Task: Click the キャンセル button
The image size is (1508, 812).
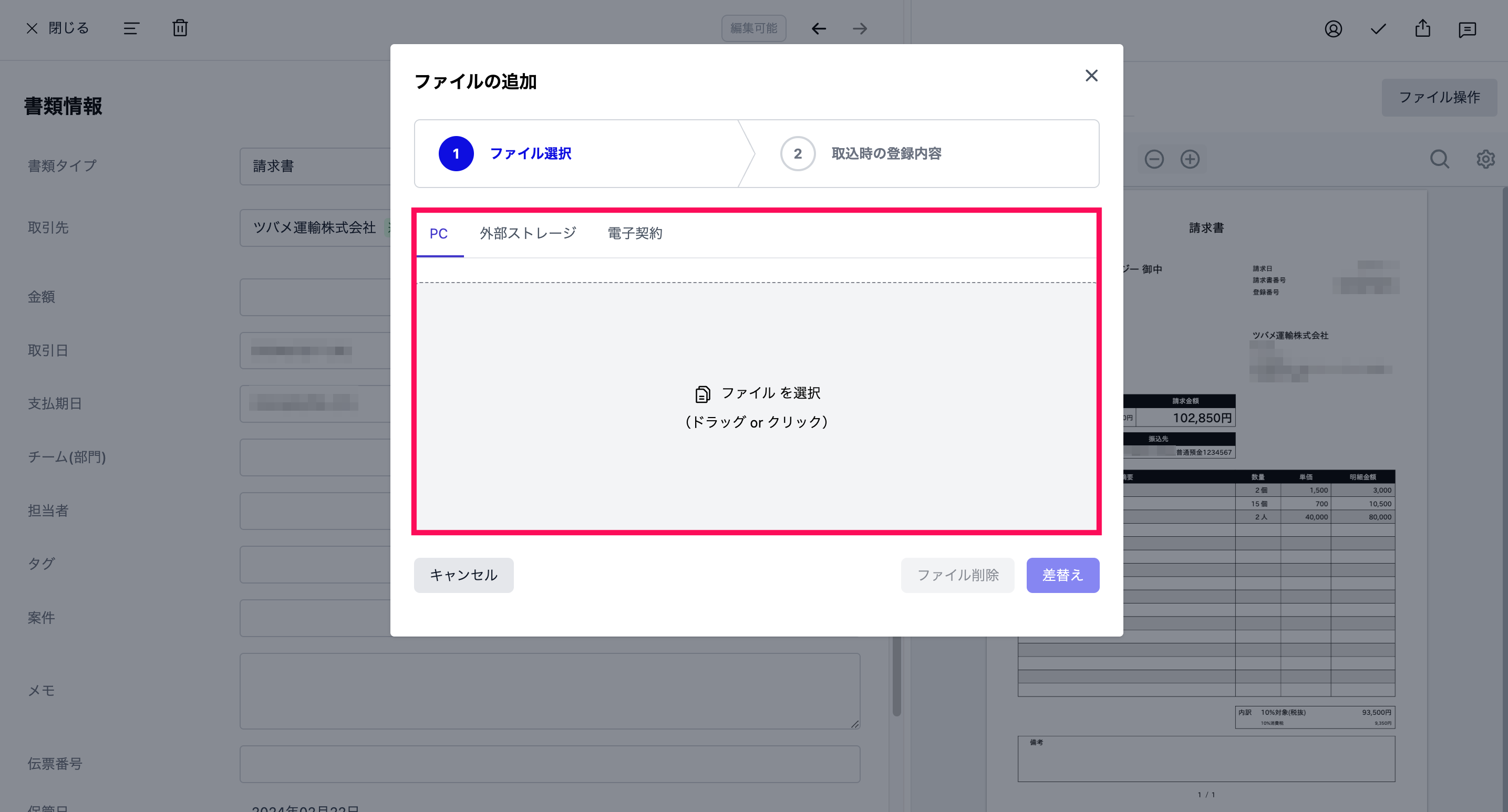Action: pos(463,575)
